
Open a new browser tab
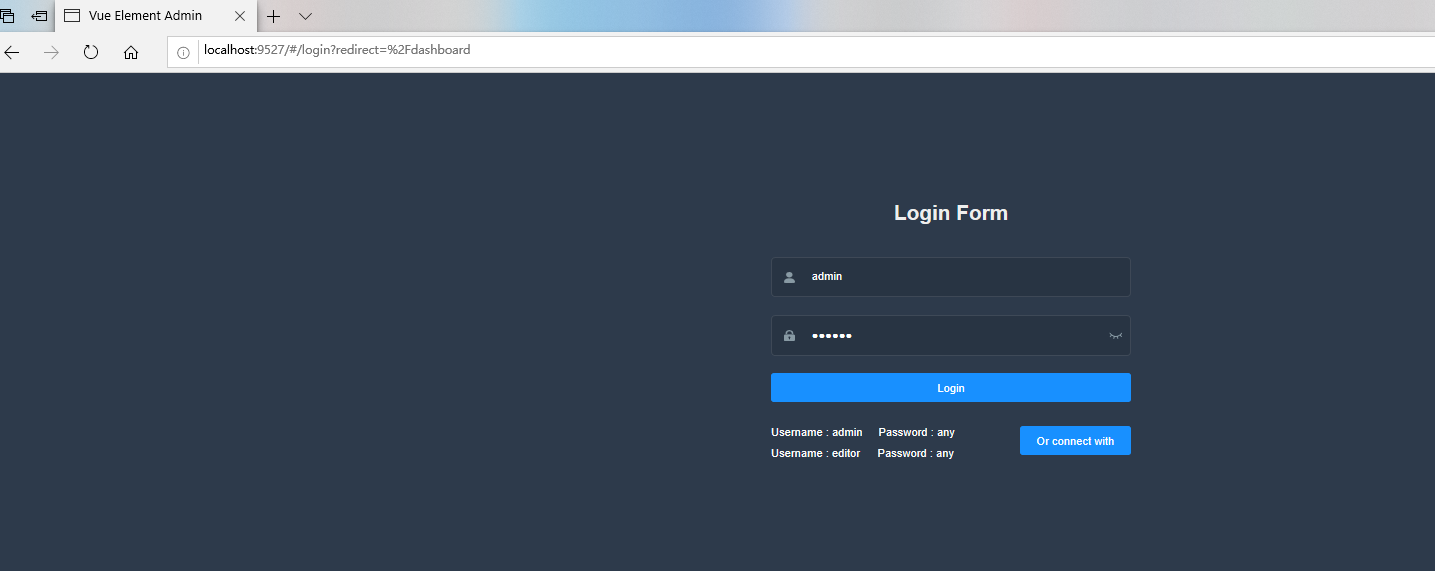273,16
